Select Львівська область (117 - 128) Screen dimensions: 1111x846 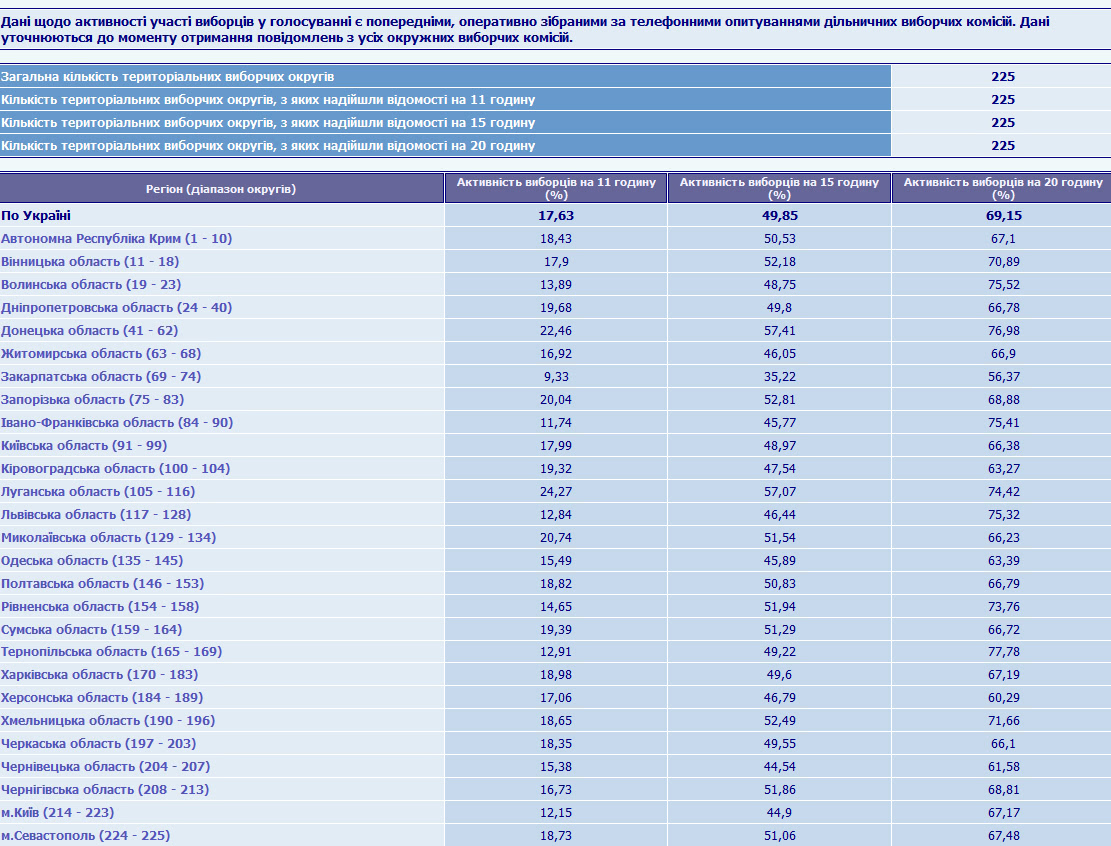pos(96,514)
